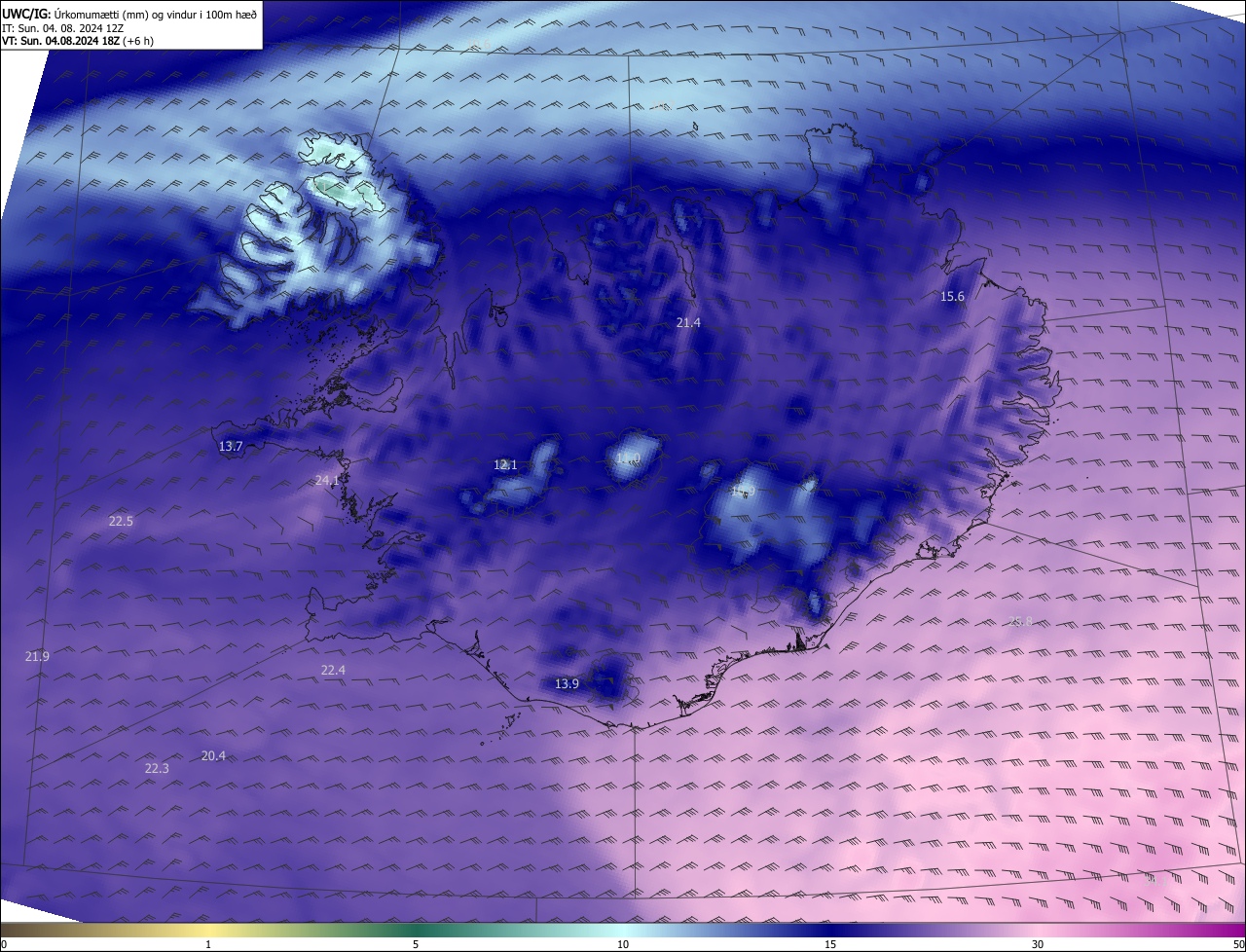Click the 'VT: Sun. 04.08.2024 18Z (+6 h)' line

78,41
